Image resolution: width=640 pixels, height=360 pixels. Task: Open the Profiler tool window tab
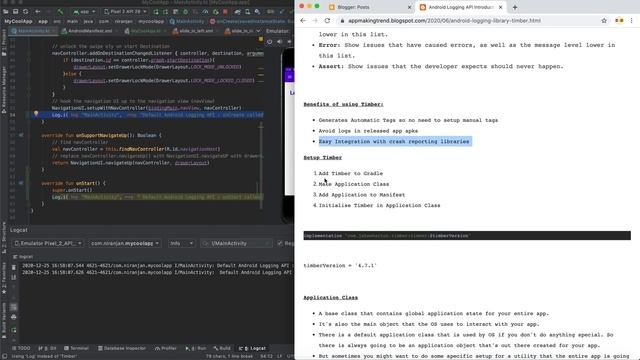(166, 348)
